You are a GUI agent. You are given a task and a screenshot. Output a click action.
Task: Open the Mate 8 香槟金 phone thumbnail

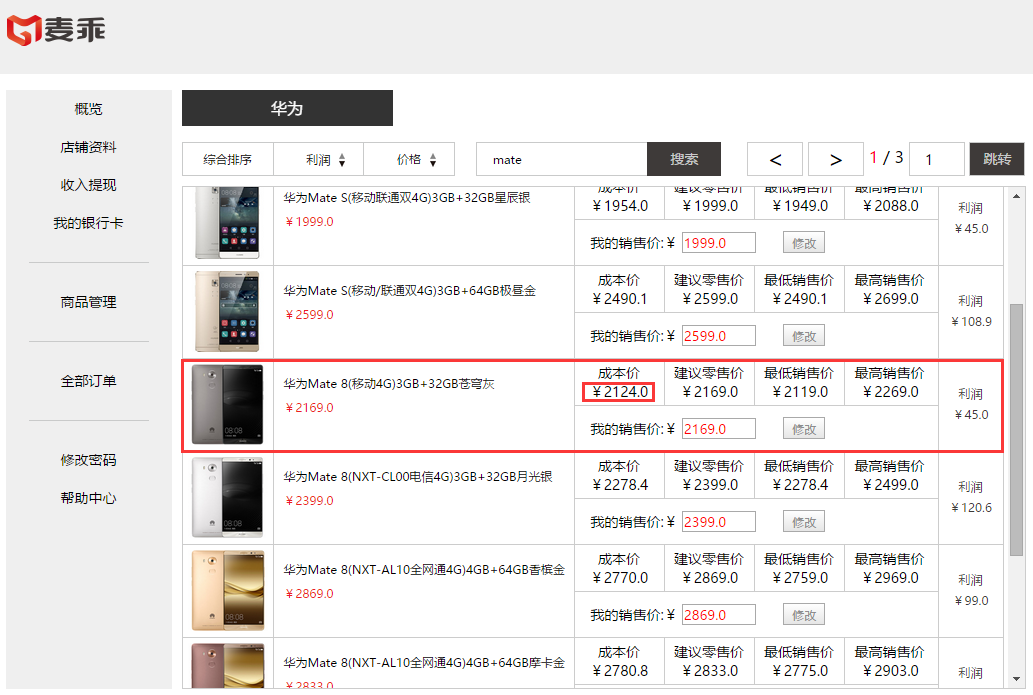227,591
